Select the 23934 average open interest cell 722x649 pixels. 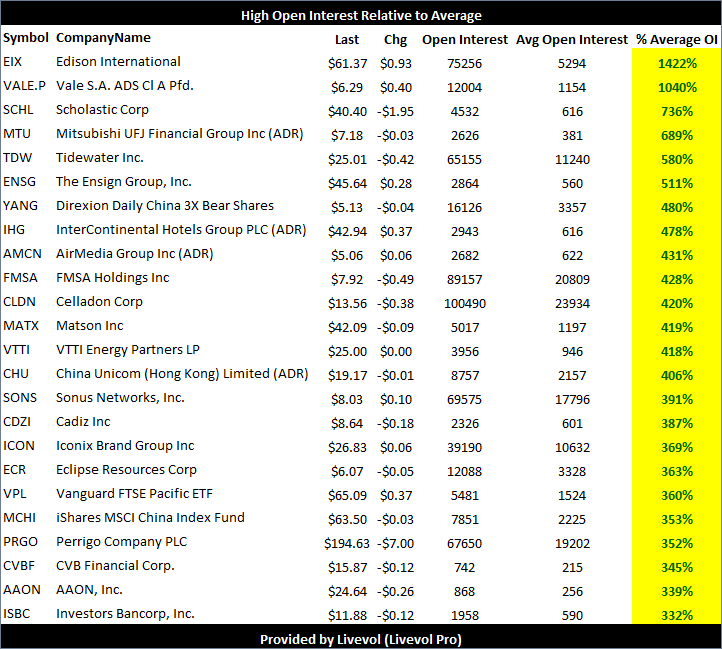pyautogui.click(x=572, y=303)
